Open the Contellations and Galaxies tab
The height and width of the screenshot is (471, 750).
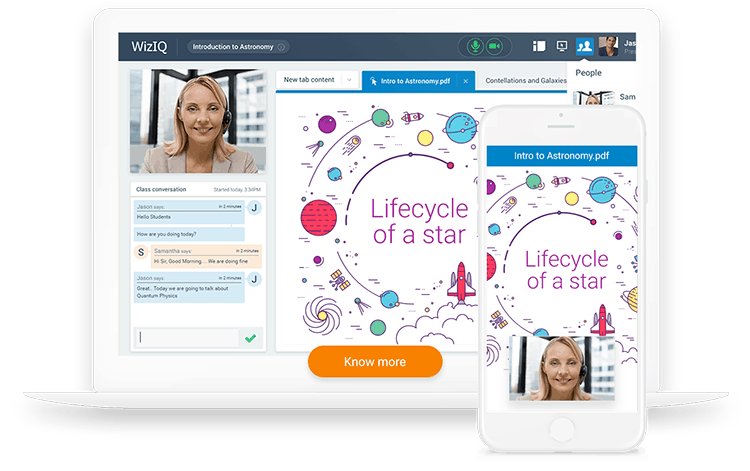tap(526, 81)
